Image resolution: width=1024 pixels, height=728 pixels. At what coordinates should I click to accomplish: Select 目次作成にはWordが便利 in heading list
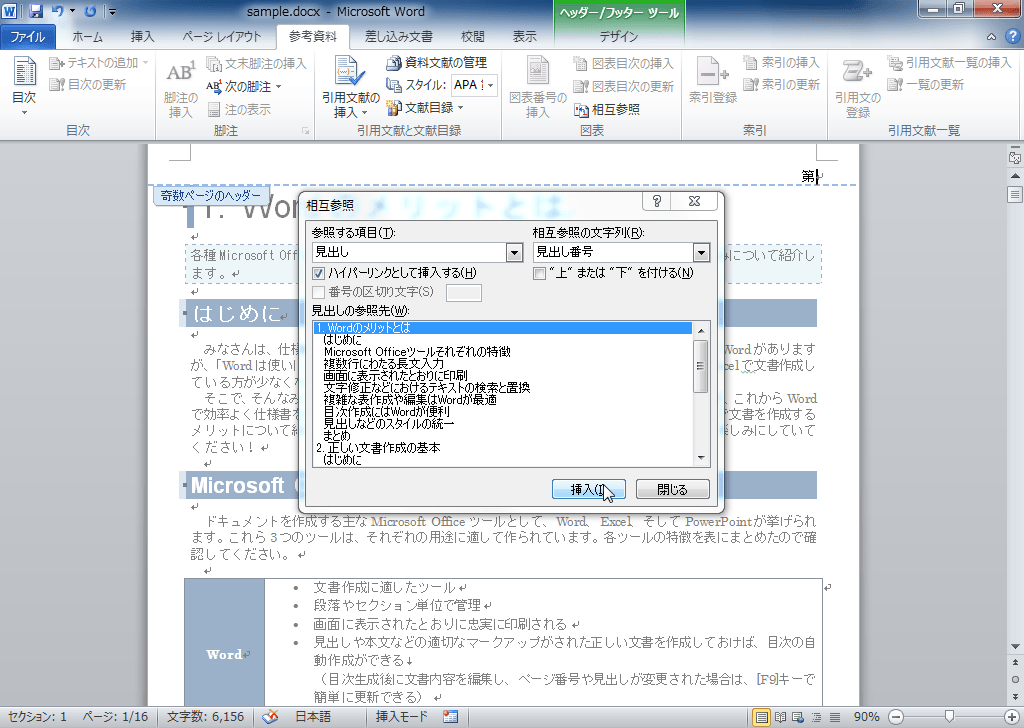(x=387, y=412)
